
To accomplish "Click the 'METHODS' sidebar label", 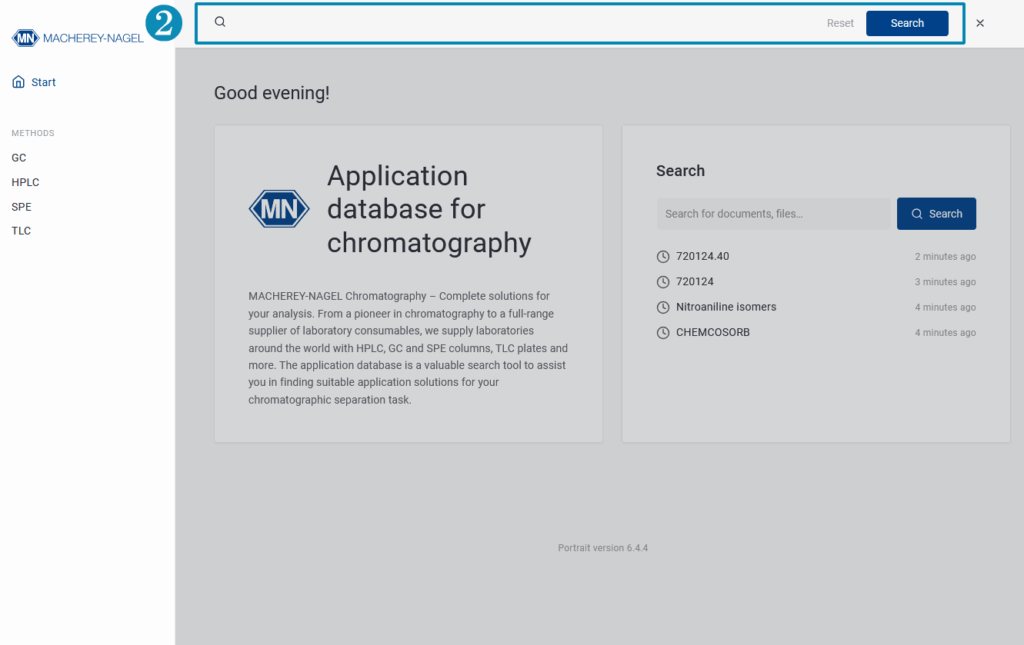I will [x=33, y=133].
